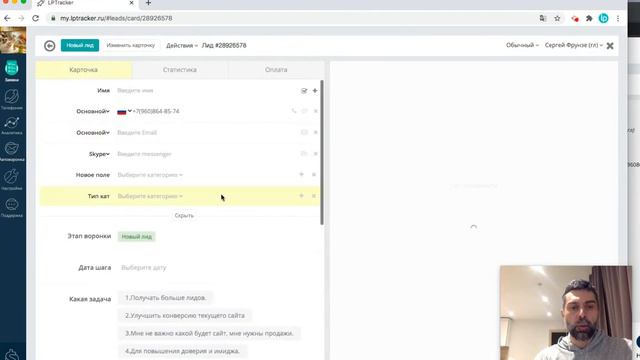Open Настройки section in the sidebar
Image resolution: width=640 pixels, height=360 pixels.
coord(12,180)
